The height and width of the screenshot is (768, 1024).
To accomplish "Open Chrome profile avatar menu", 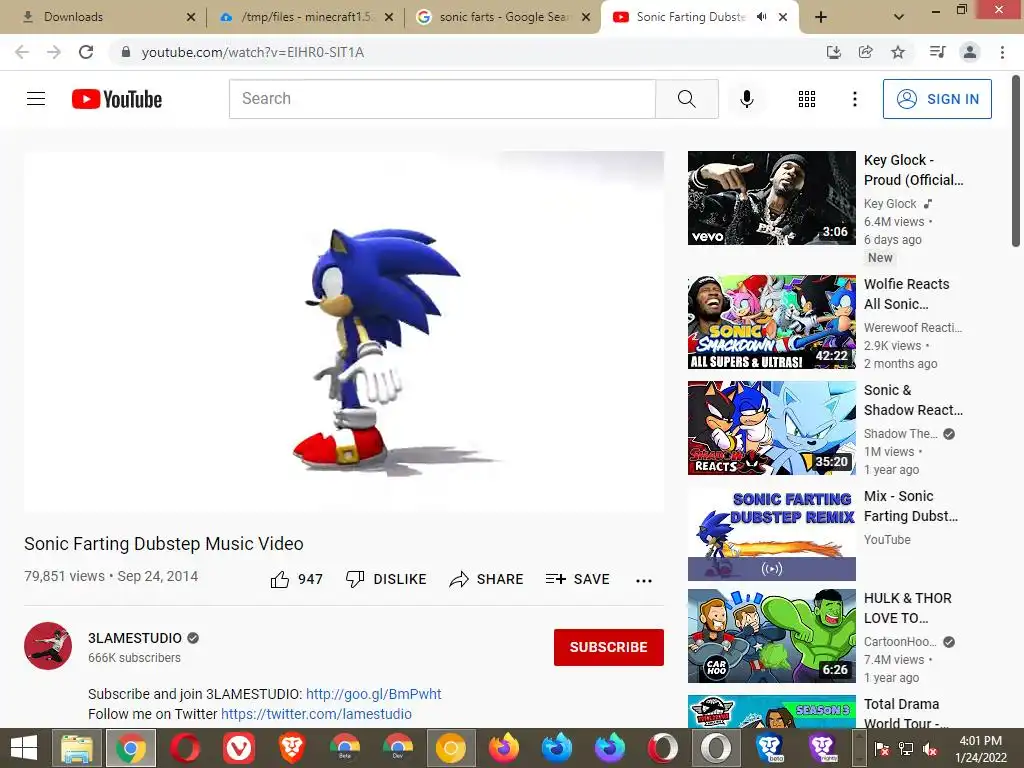I will tap(970, 52).
